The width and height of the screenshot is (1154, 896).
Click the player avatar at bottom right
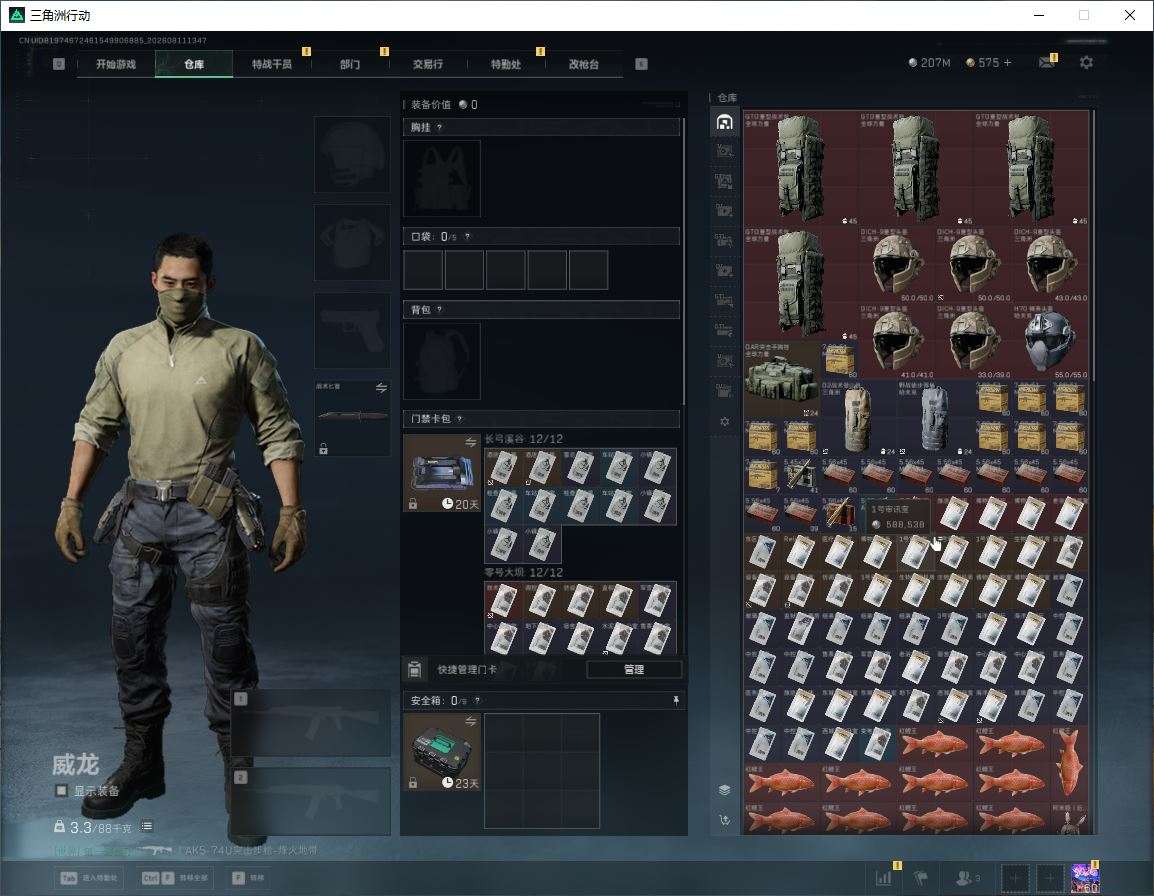[1086, 878]
